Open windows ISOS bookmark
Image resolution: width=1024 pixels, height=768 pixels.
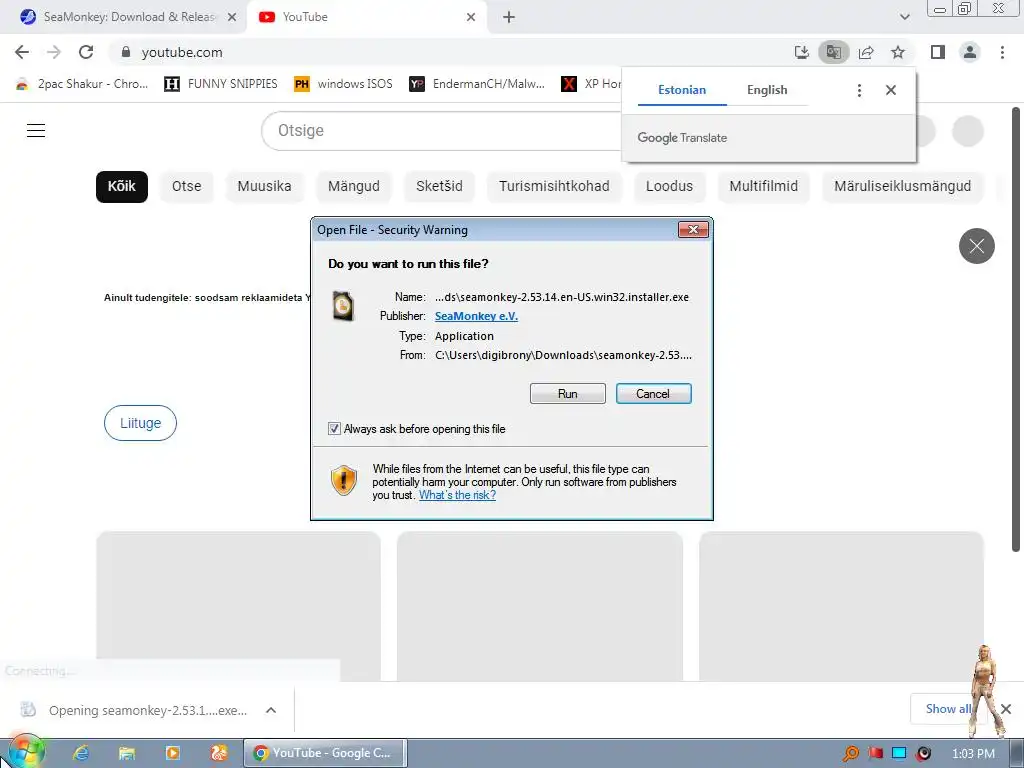pyautogui.click(x=344, y=84)
